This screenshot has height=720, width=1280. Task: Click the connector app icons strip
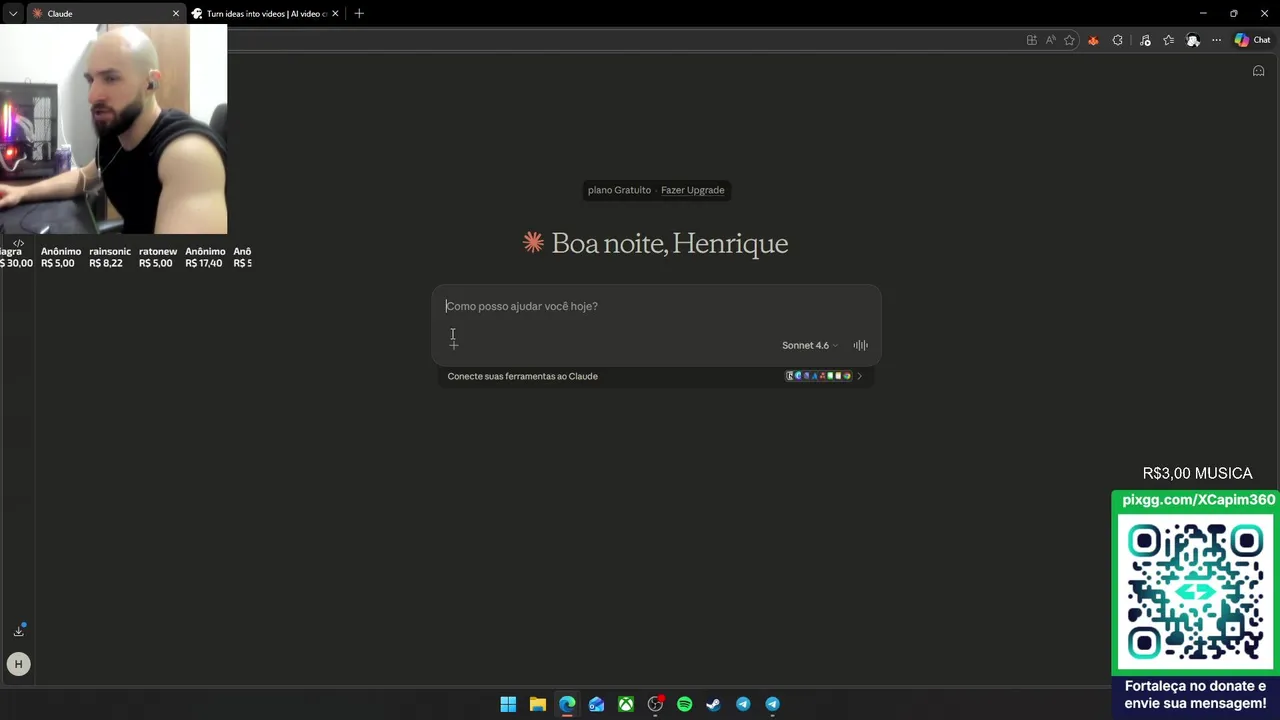818,376
